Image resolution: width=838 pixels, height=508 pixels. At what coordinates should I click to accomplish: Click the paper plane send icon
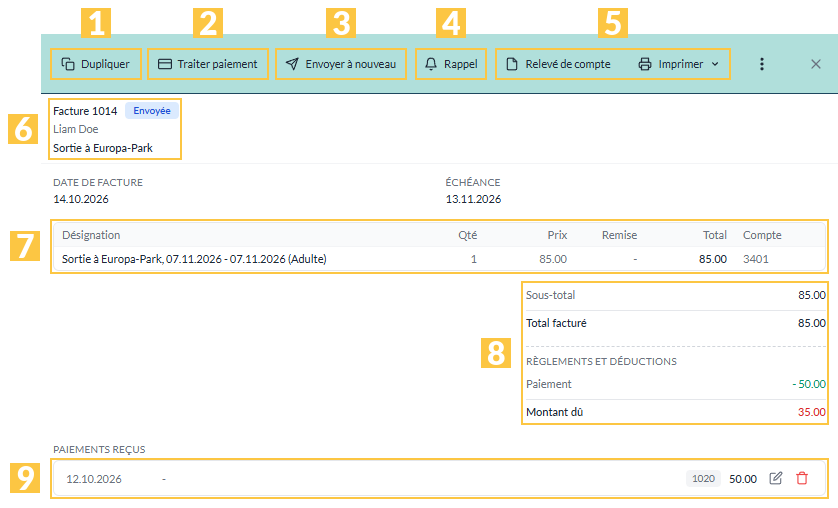point(292,64)
